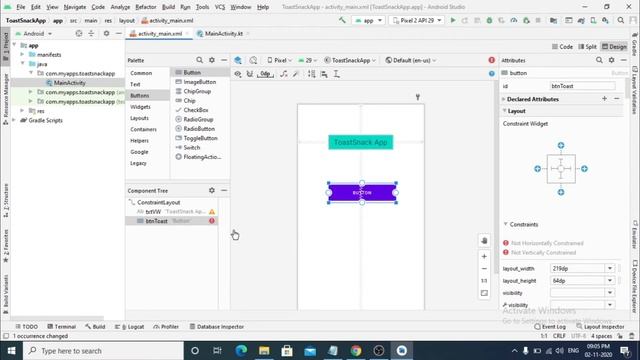The height and width of the screenshot is (360, 640).
Task: Open layout_width value dropdown
Action: [610, 268]
